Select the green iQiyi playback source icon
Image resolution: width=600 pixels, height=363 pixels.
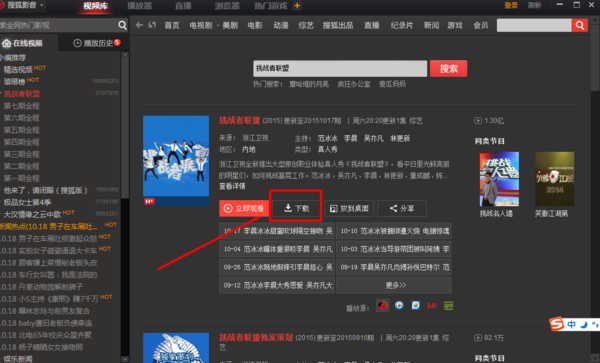(448, 305)
